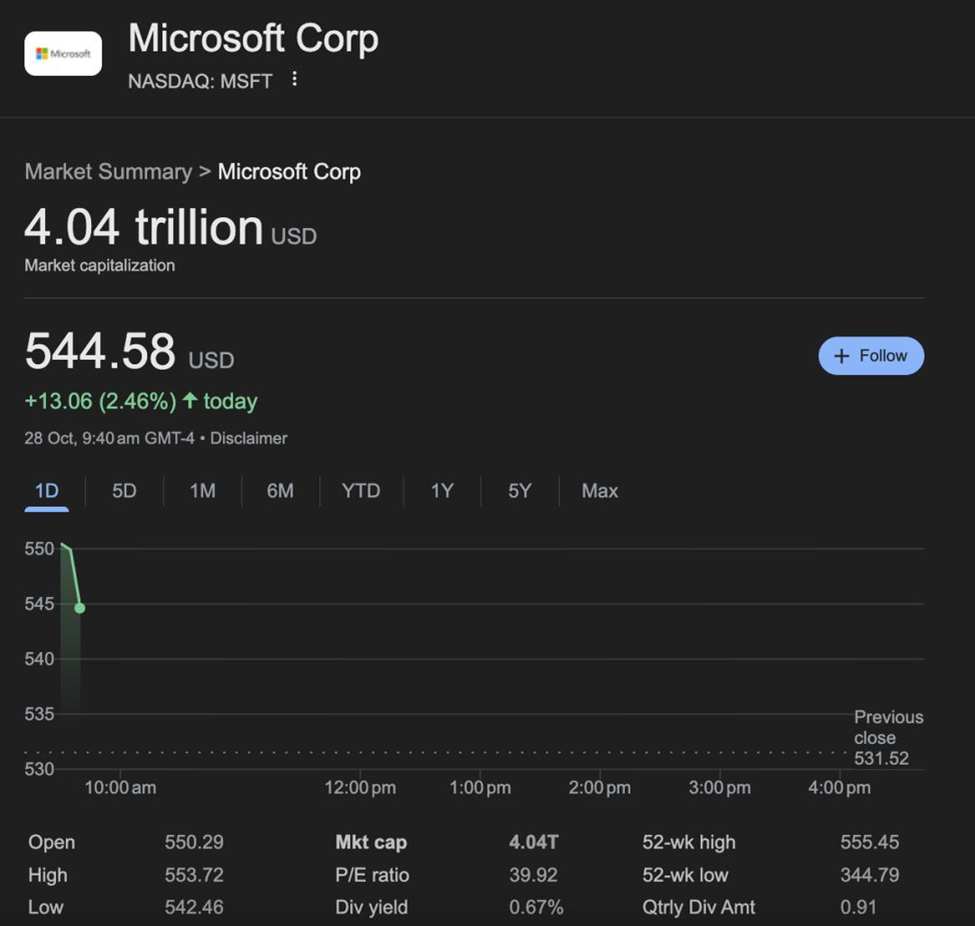The image size is (975, 926).
Task: View the 1Y chart range
Action: pos(442,491)
